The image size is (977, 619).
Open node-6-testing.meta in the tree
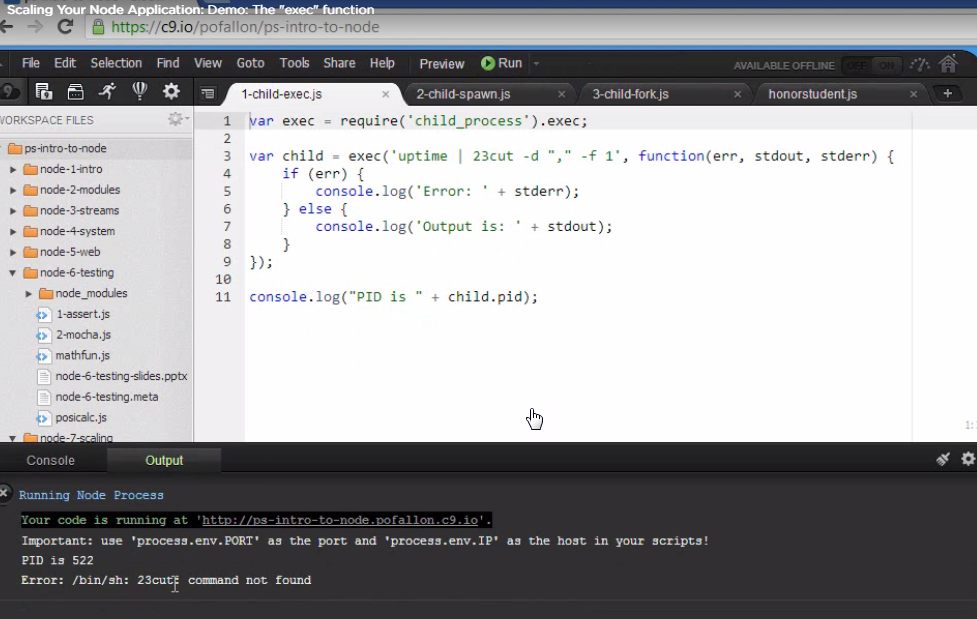tap(107, 396)
